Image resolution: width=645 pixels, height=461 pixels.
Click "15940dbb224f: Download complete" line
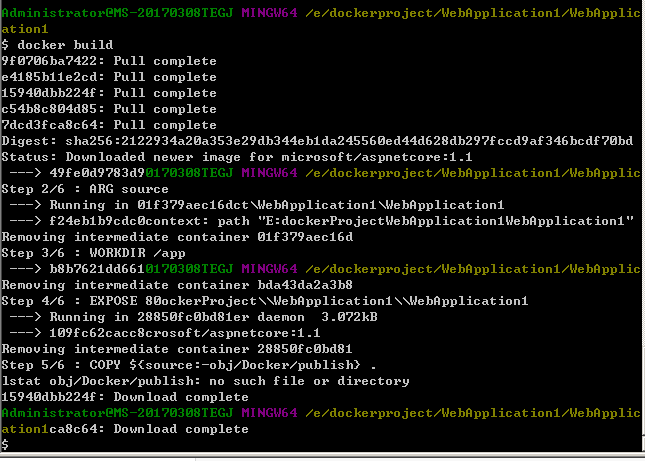pos(125,397)
